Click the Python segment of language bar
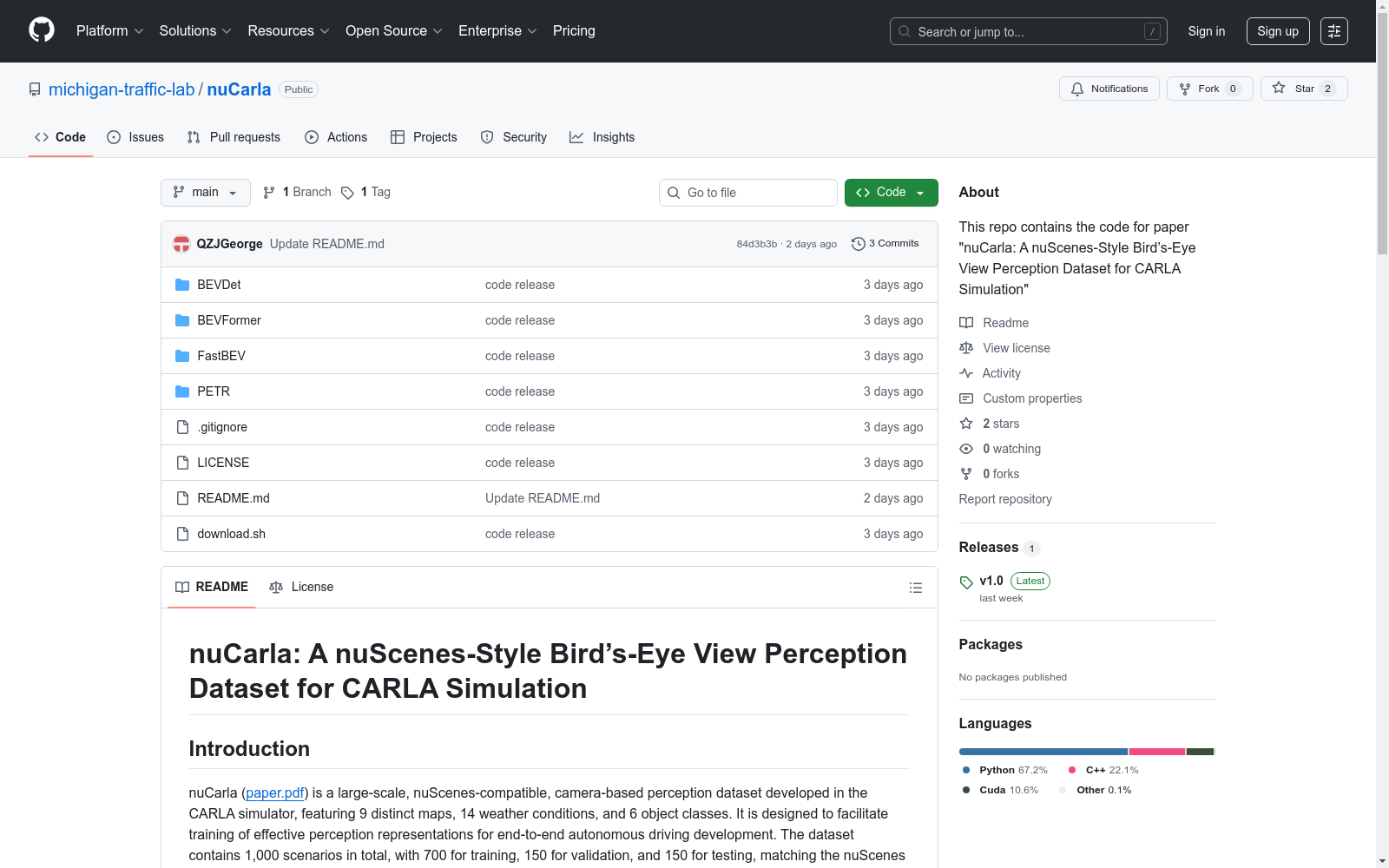The height and width of the screenshot is (868, 1389). [1043, 752]
